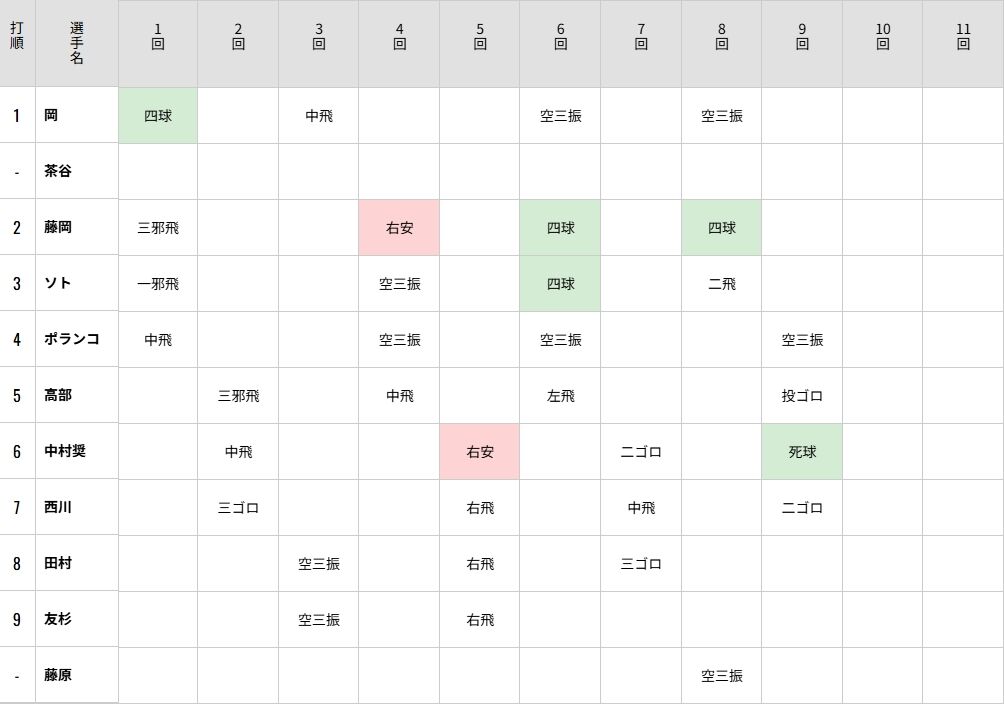This screenshot has width=1004, height=704.
Task: Select the 選手名 column header
Action: [x=77, y=44]
